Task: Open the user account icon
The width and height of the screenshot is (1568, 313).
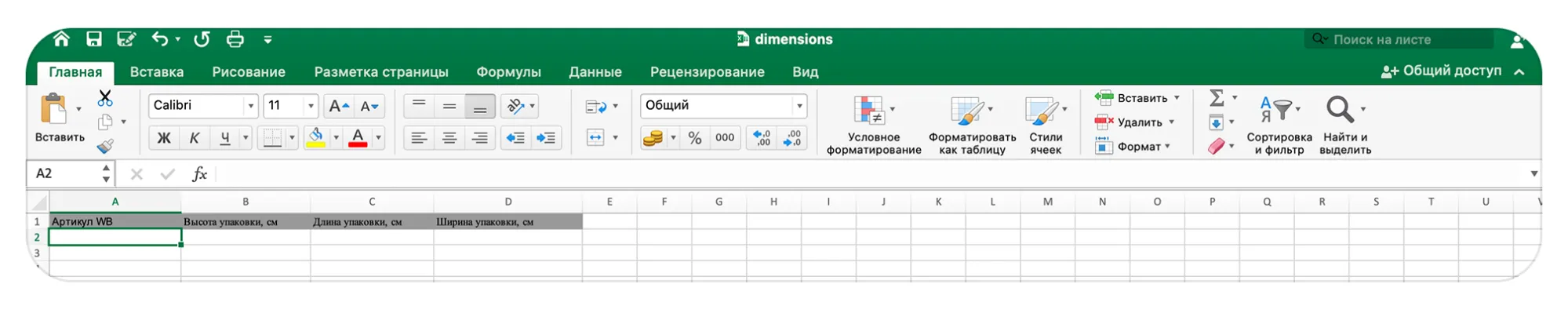Action: click(x=1518, y=40)
